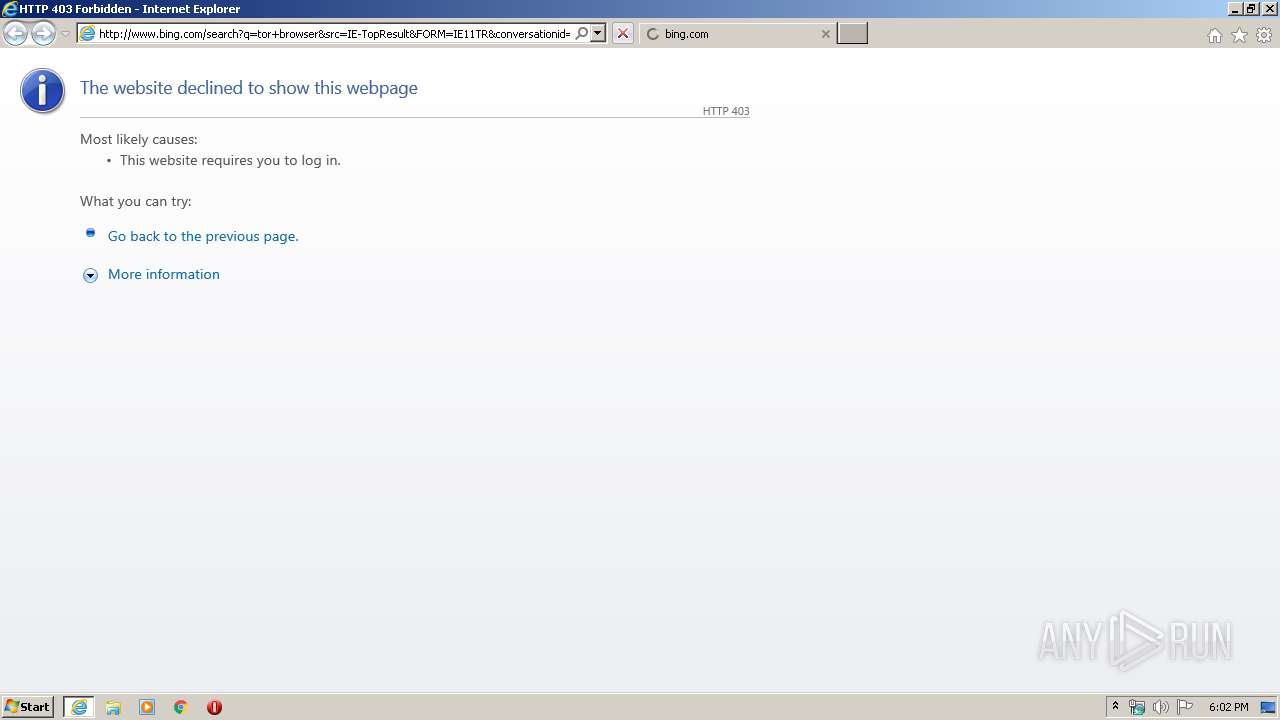1280x720 pixels.
Task: Click the search magnifier in address bar
Action: click(581, 34)
